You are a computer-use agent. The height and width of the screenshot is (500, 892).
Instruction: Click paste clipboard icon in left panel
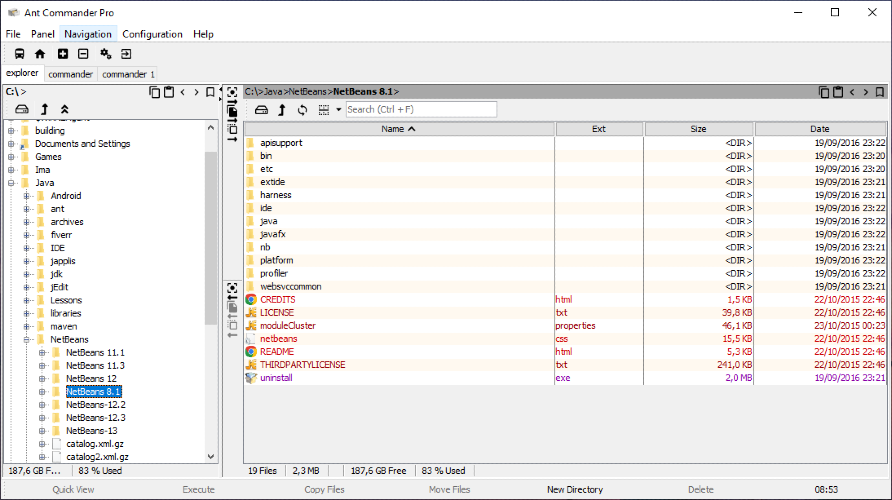pos(169,92)
